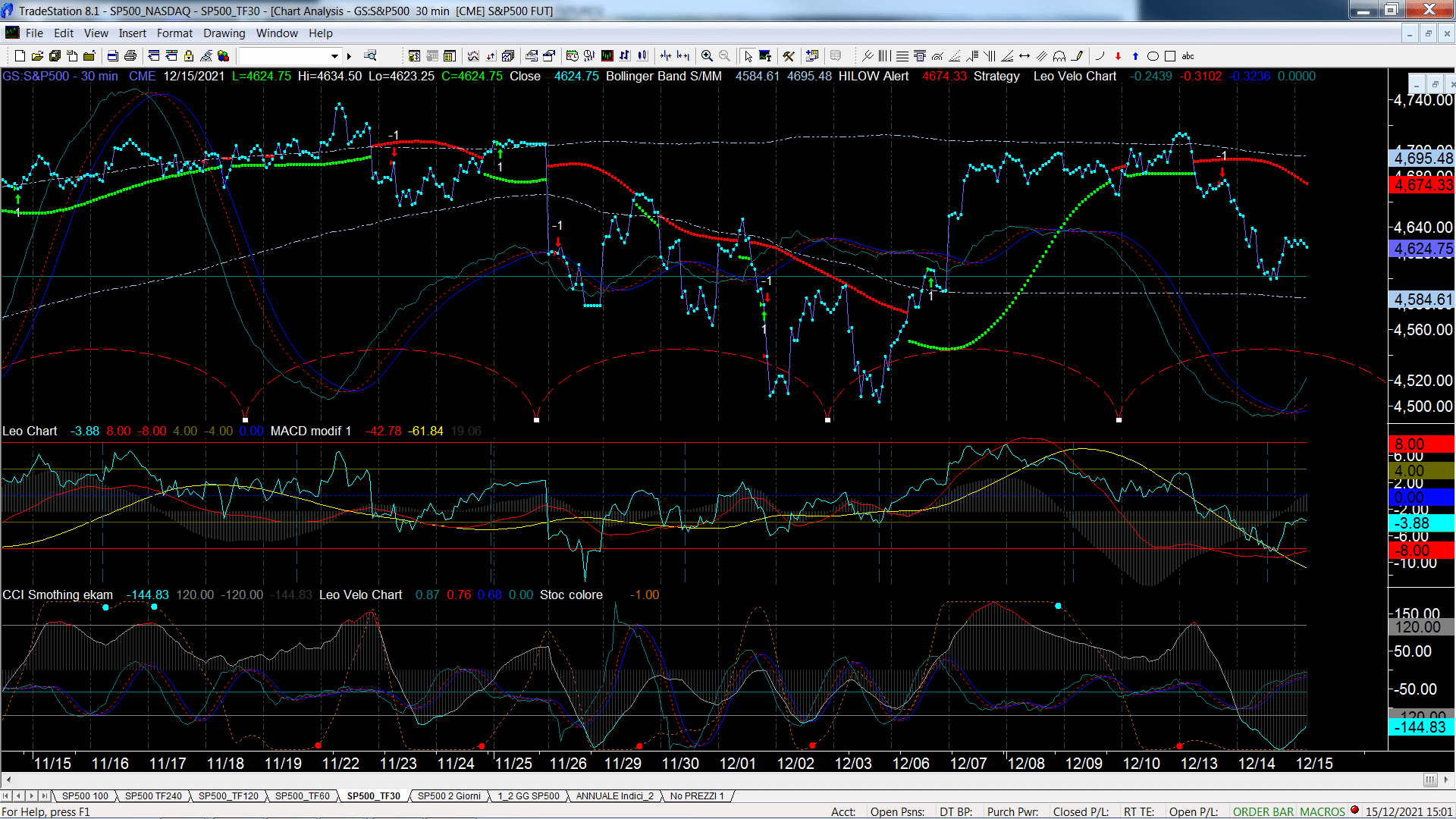Screen dimensions: 1456x819
Task: Click the last-tab navigation arrow
Action: 45,795
